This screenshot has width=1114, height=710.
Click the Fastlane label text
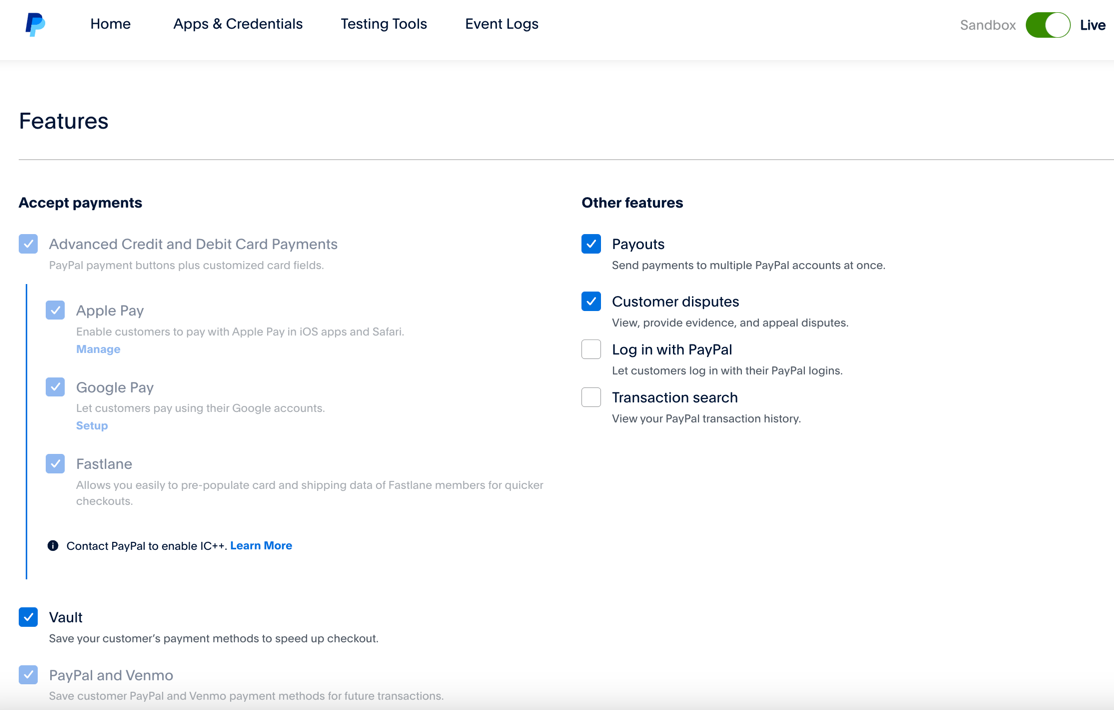pos(104,464)
